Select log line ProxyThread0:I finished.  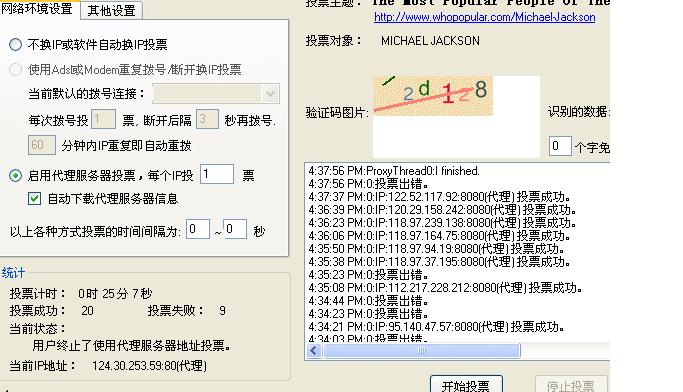pyautogui.click(x=394, y=171)
